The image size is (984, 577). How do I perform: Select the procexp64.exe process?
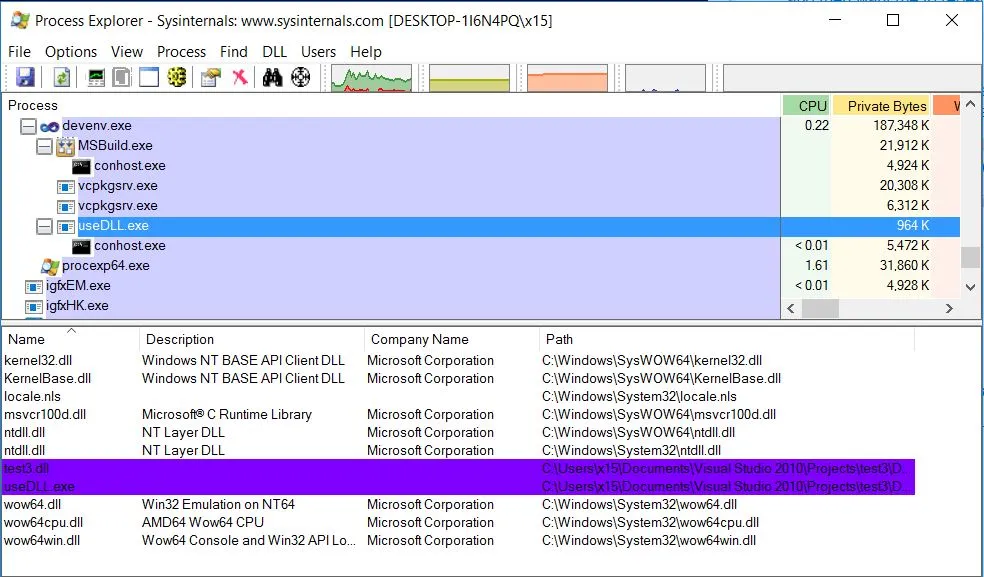point(105,266)
